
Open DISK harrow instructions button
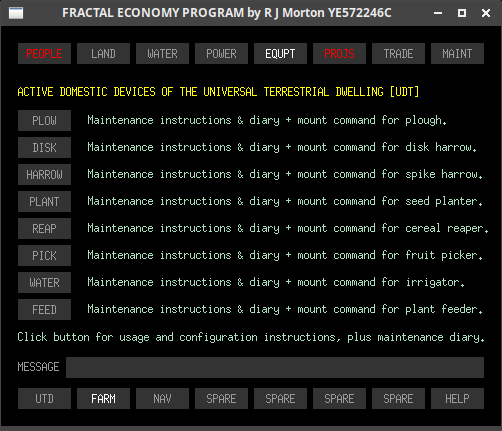(44, 147)
